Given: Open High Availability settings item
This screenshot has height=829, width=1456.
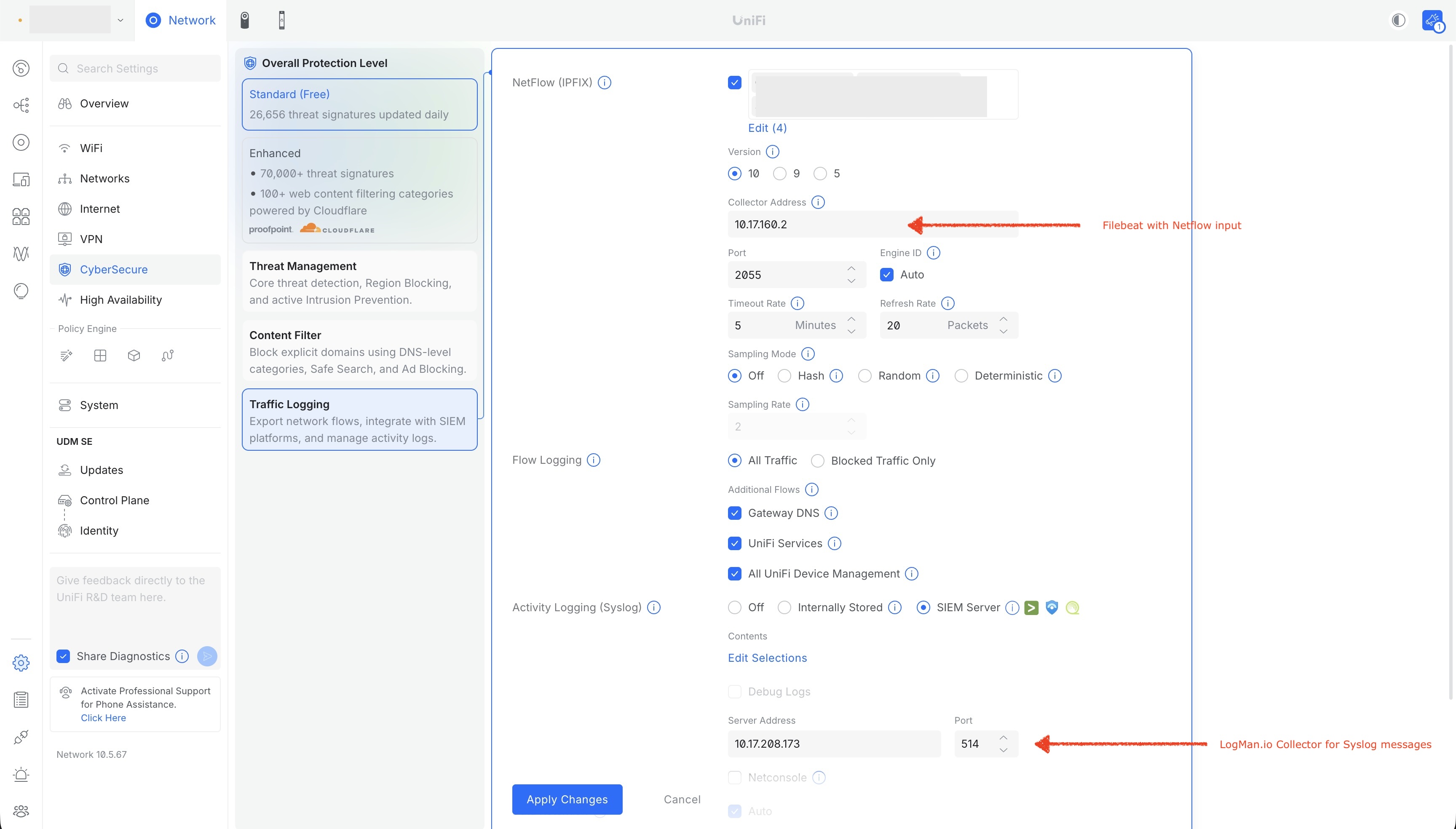Looking at the screenshot, I should (x=135, y=300).
